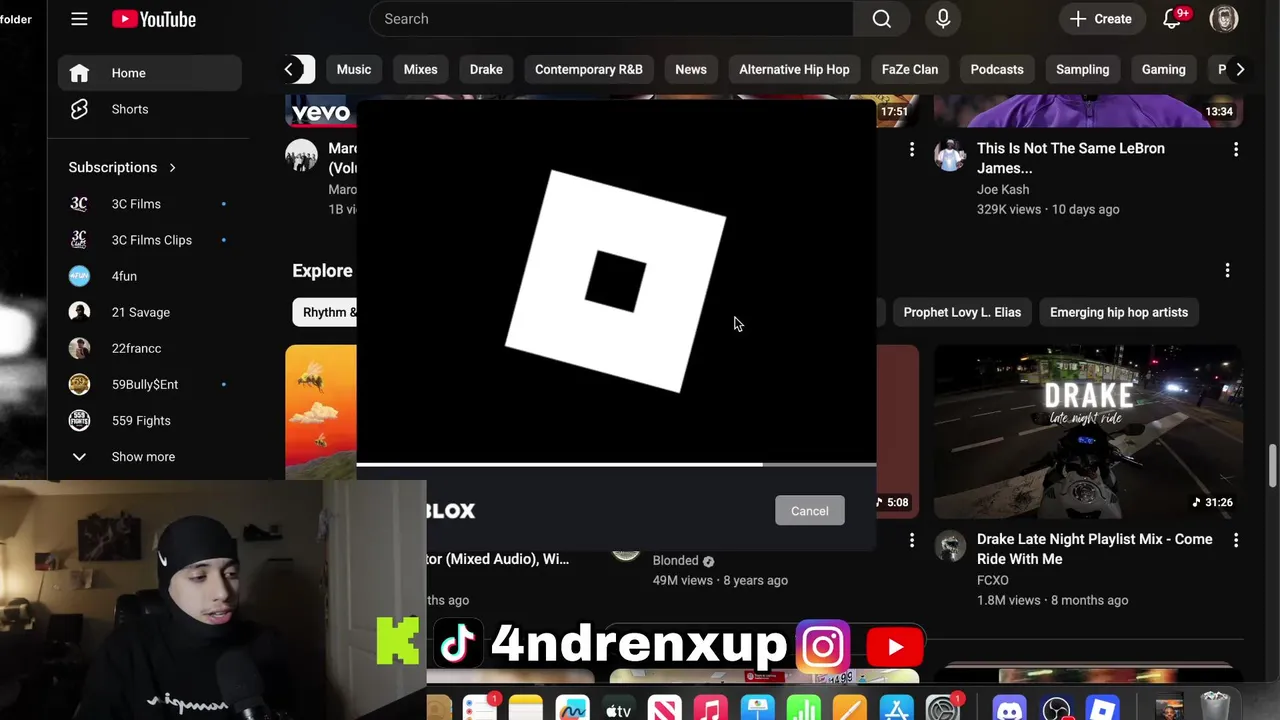Cancel the Roblox launch dialog

tap(810, 511)
